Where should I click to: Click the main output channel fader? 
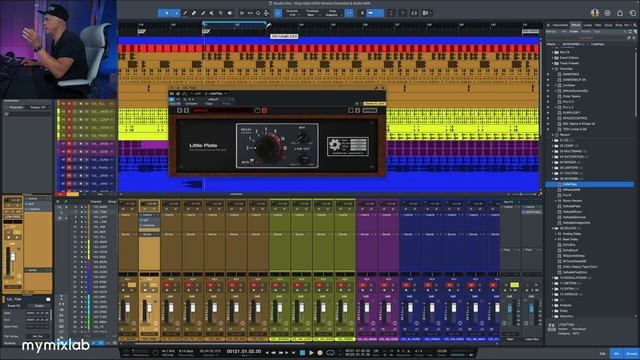(509, 309)
